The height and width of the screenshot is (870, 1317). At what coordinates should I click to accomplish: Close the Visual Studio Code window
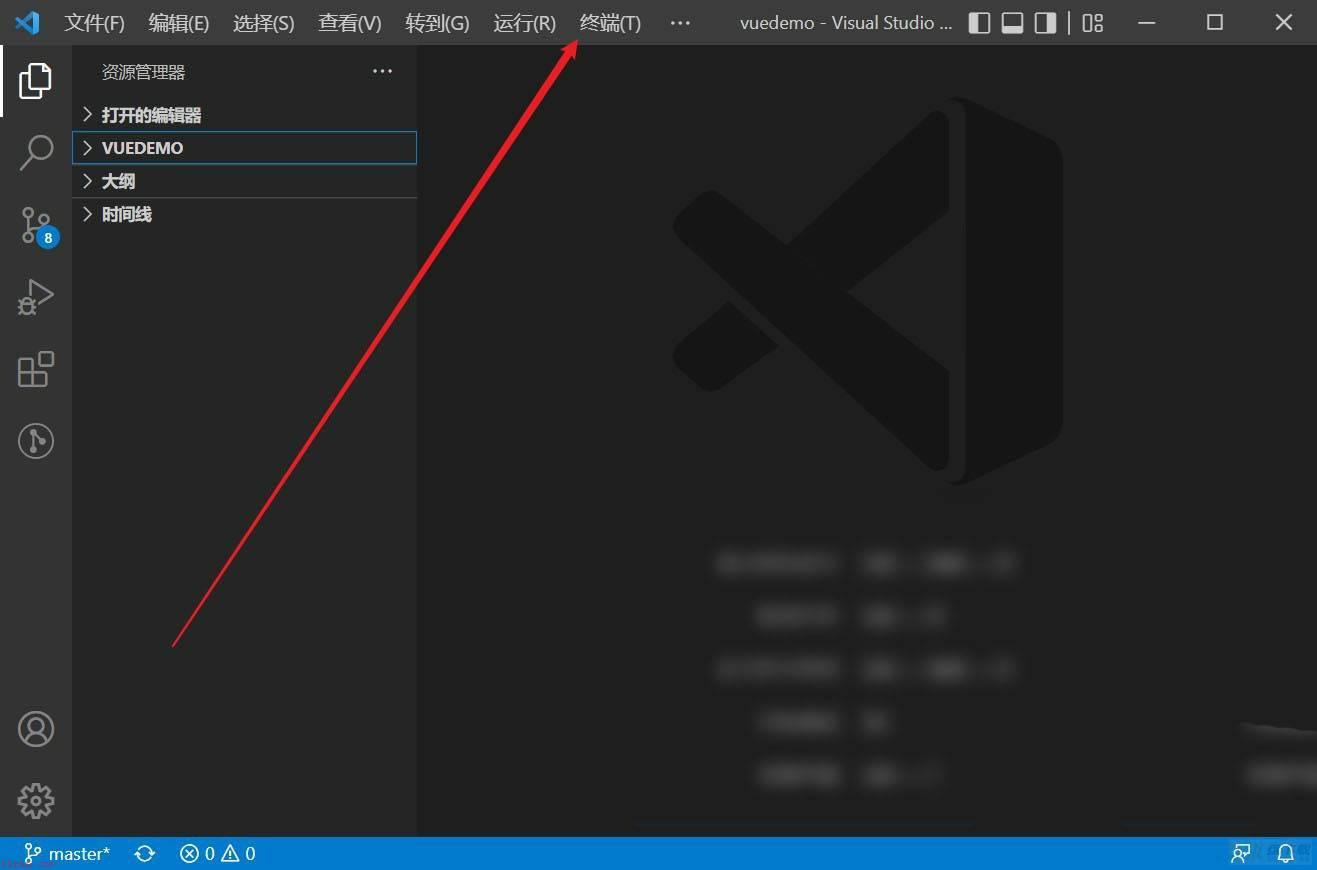1284,23
